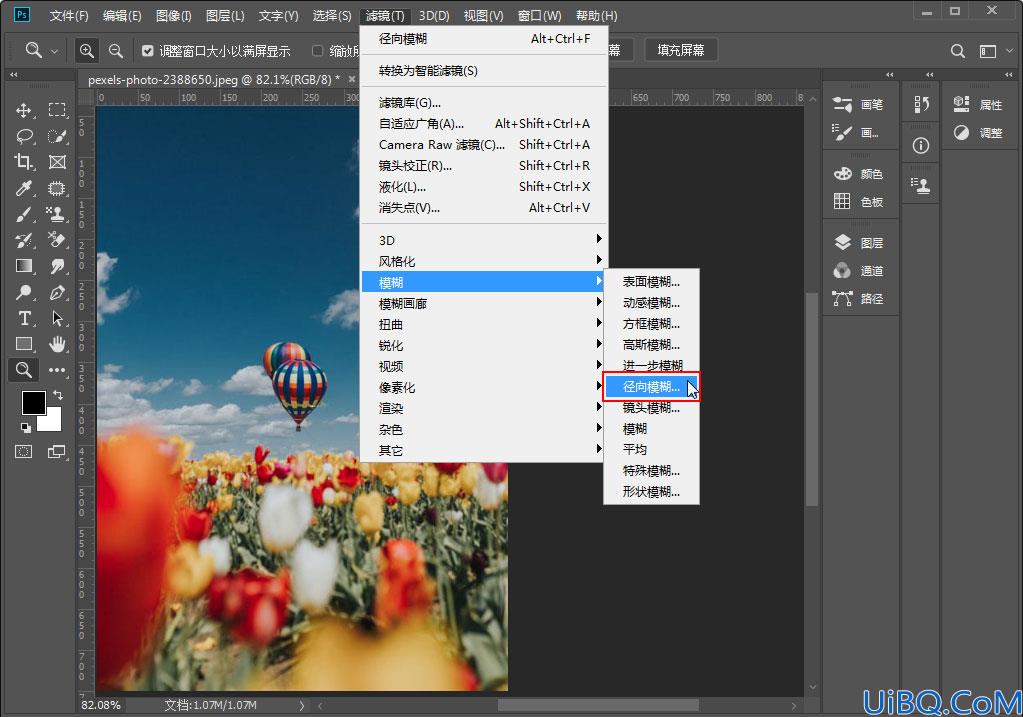The width and height of the screenshot is (1023, 717).
Task: Select the Move tool
Action: click(24, 110)
